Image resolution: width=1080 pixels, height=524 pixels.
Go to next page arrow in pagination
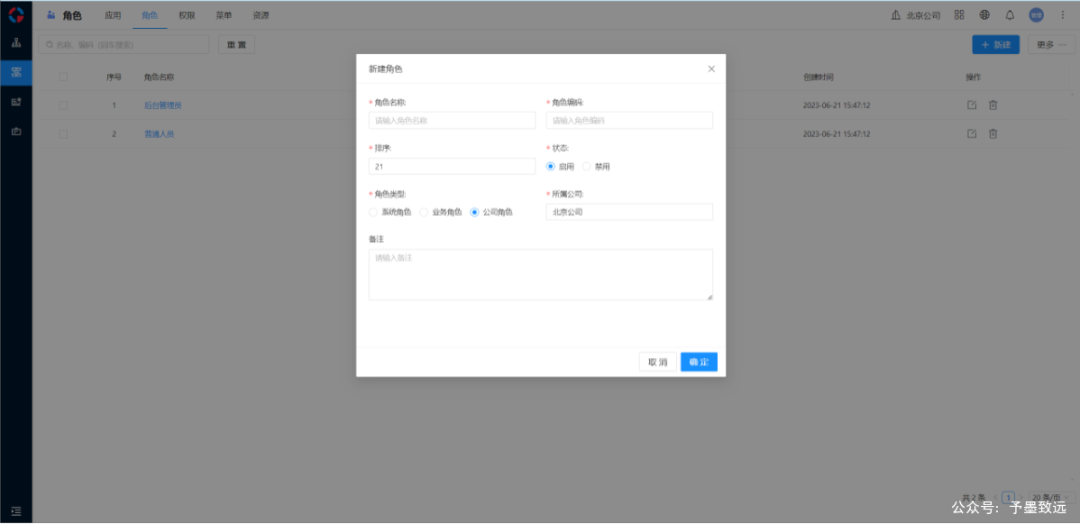1021,497
